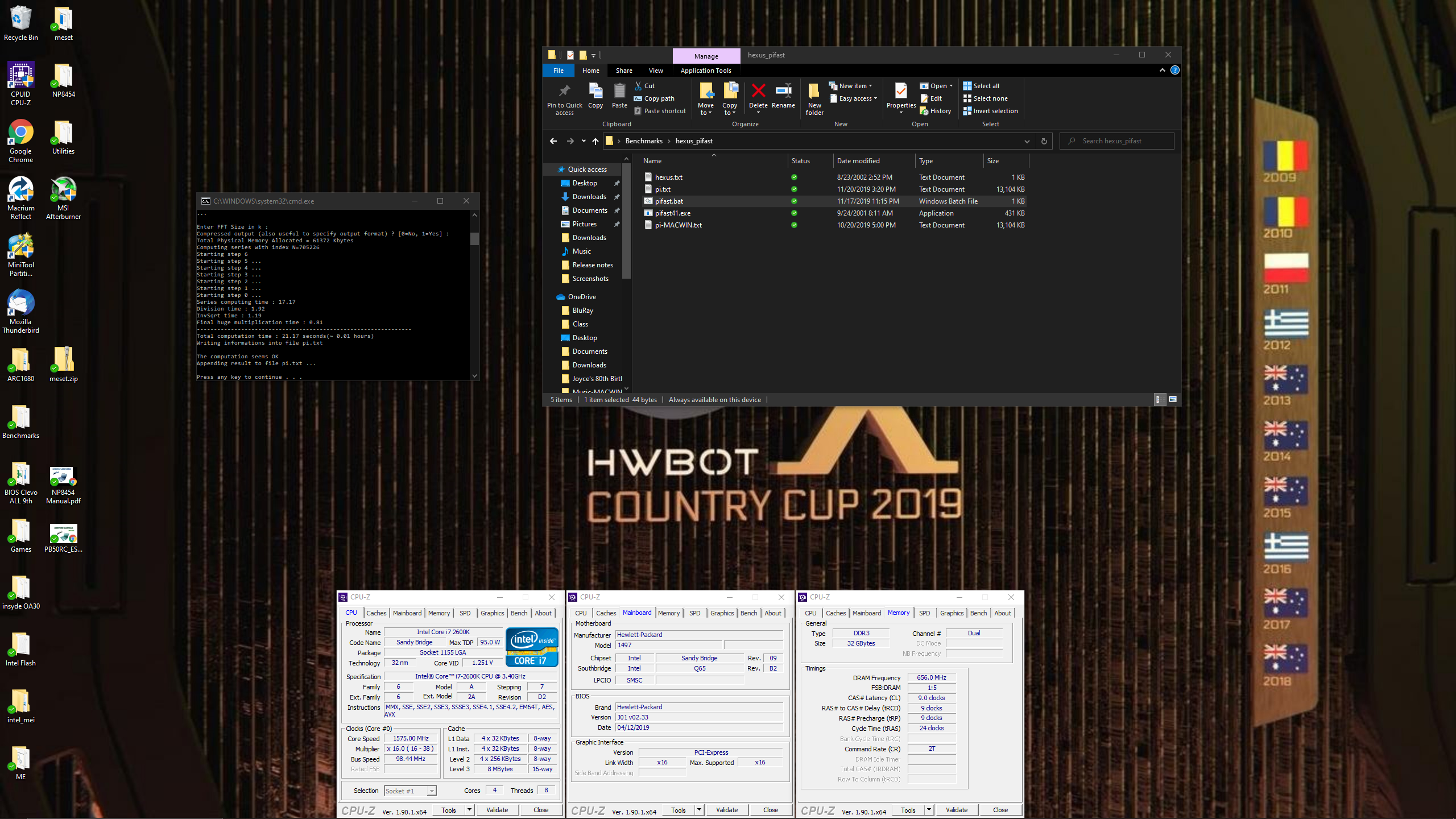Switch to the View ribbon tab
The width and height of the screenshot is (1456, 819).
[x=656, y=71]
